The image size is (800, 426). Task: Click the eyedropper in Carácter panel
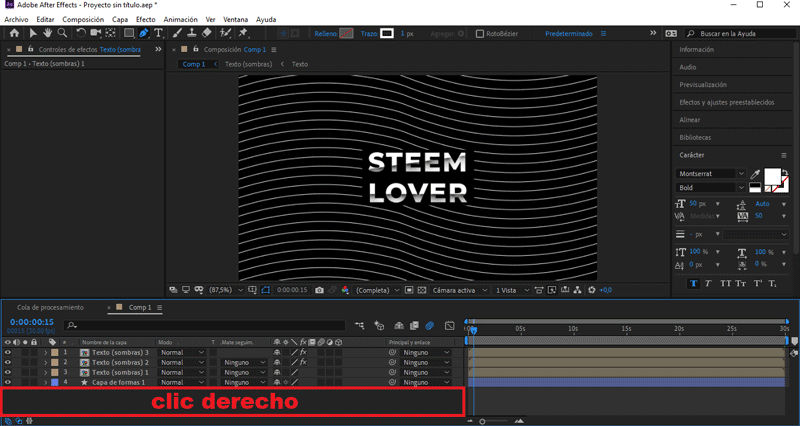point(755,174)
